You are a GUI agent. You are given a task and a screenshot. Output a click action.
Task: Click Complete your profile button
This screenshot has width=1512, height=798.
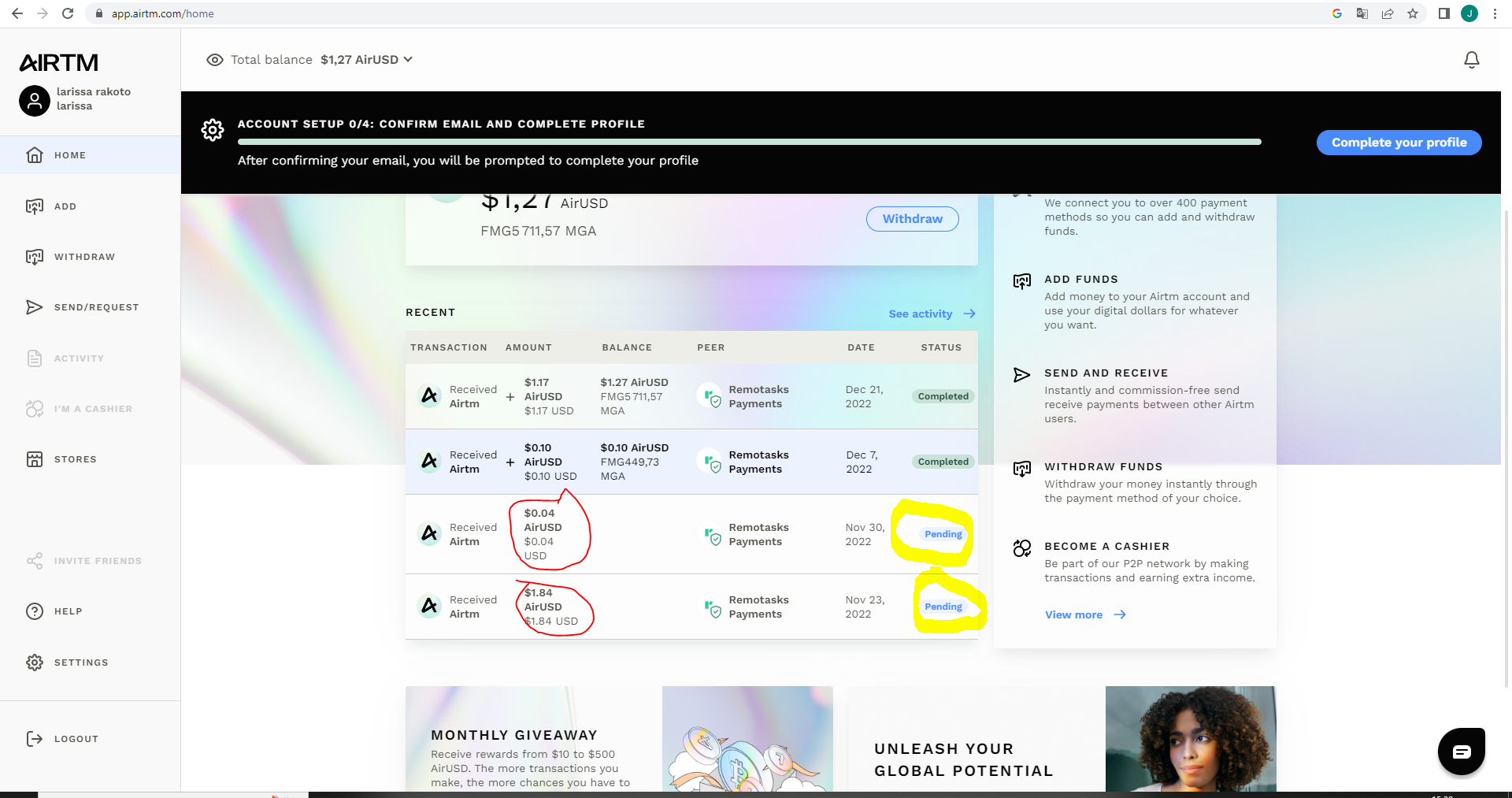[x=1399, y=143]
